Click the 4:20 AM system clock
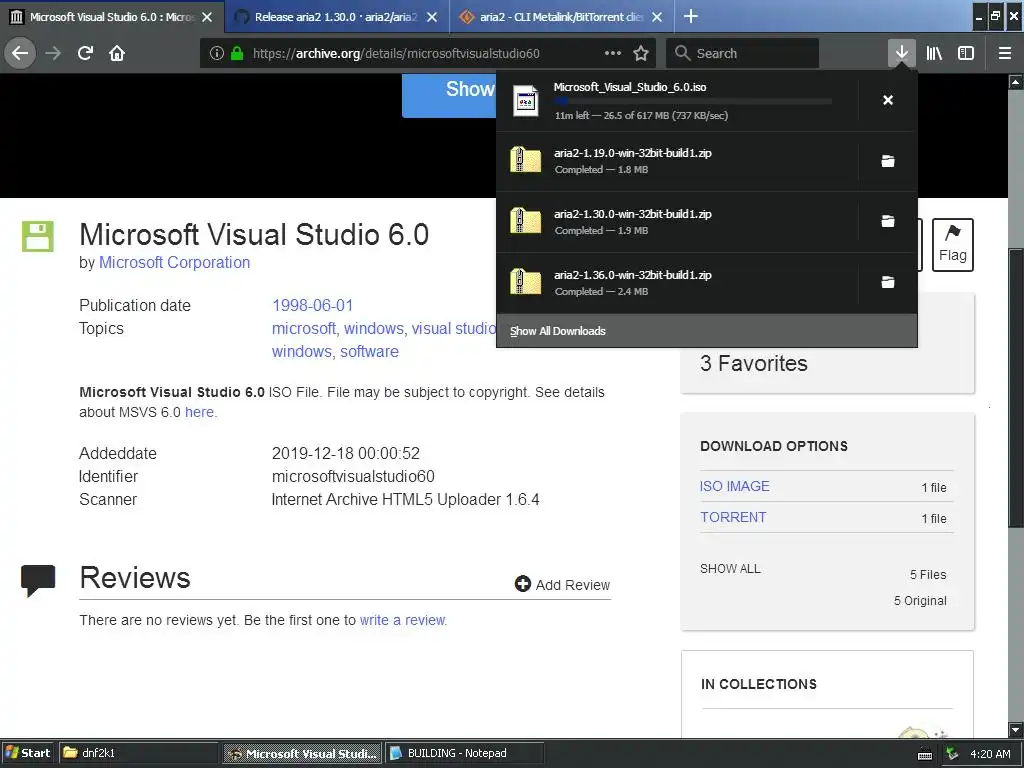The height and width of the screenshot is (768, 1024). tap(990, 754)
